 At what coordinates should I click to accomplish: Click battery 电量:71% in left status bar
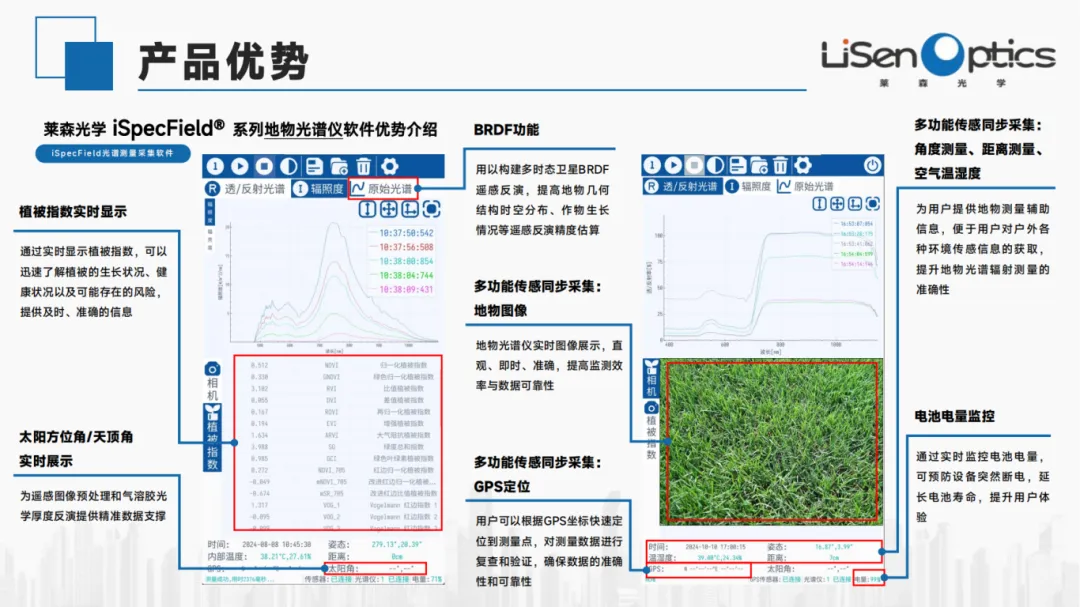[426, 579]
